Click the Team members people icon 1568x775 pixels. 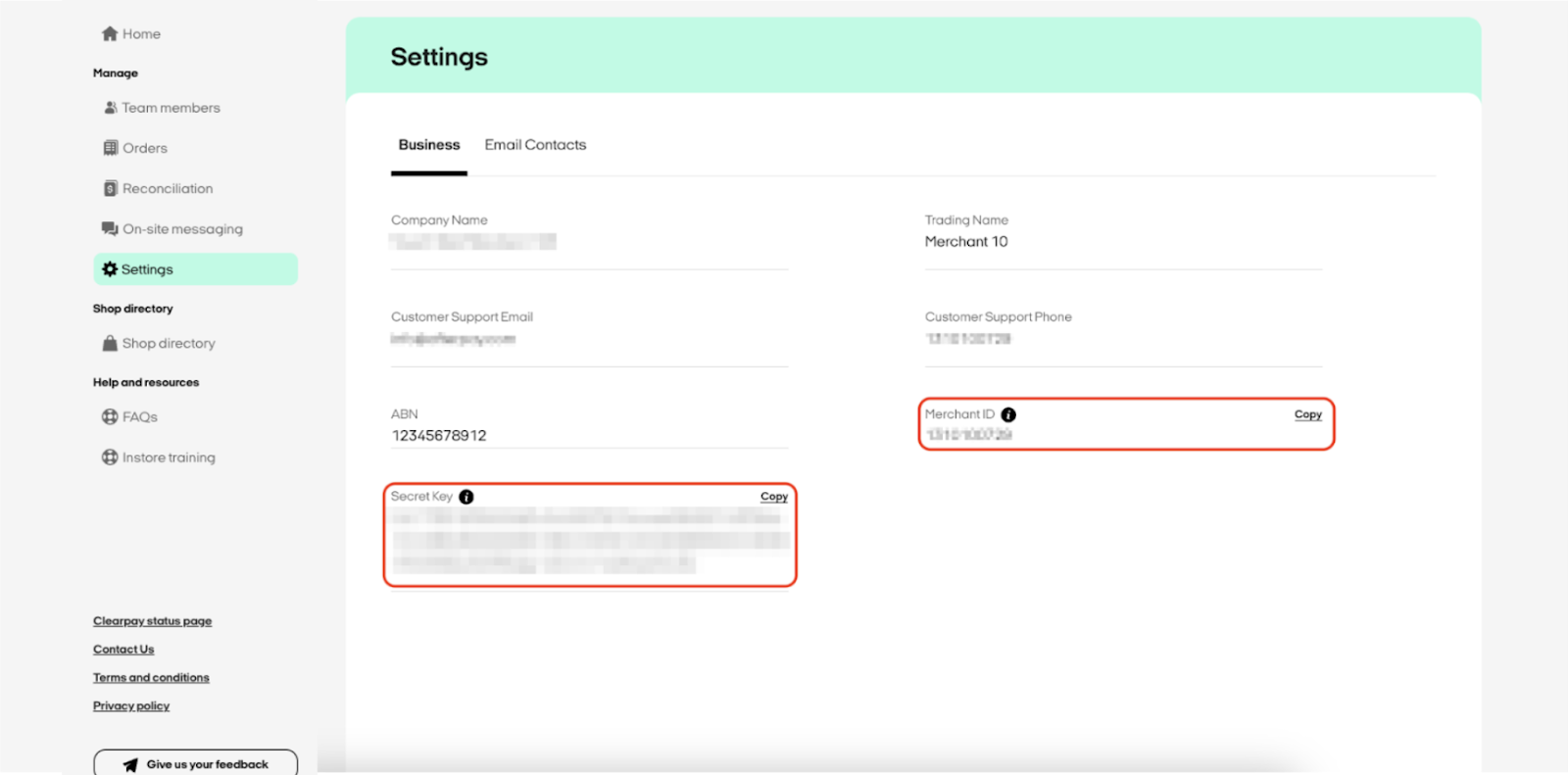(x=111, y=108)
